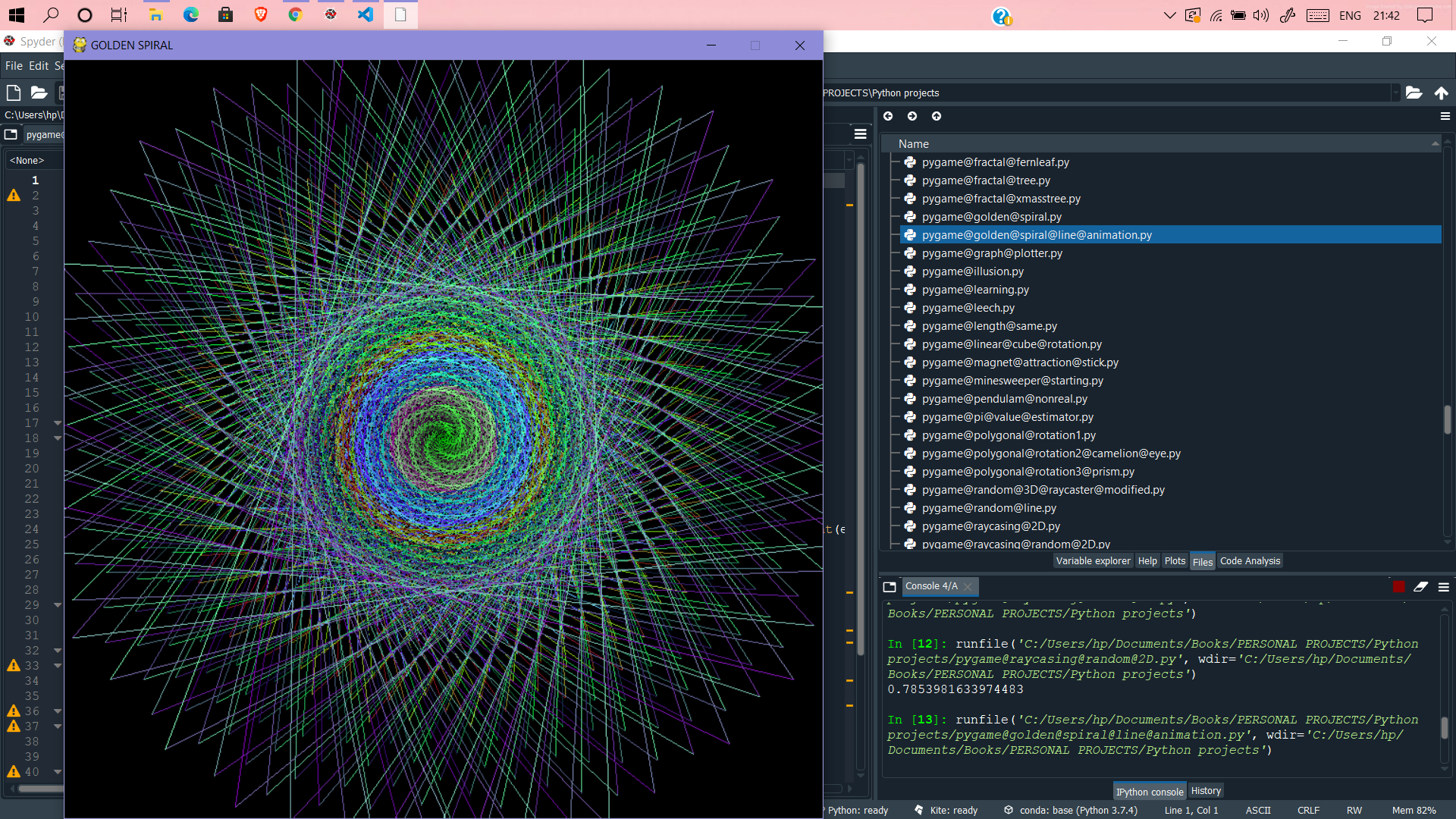Click the warning icon on line 33

coord(14,665)
